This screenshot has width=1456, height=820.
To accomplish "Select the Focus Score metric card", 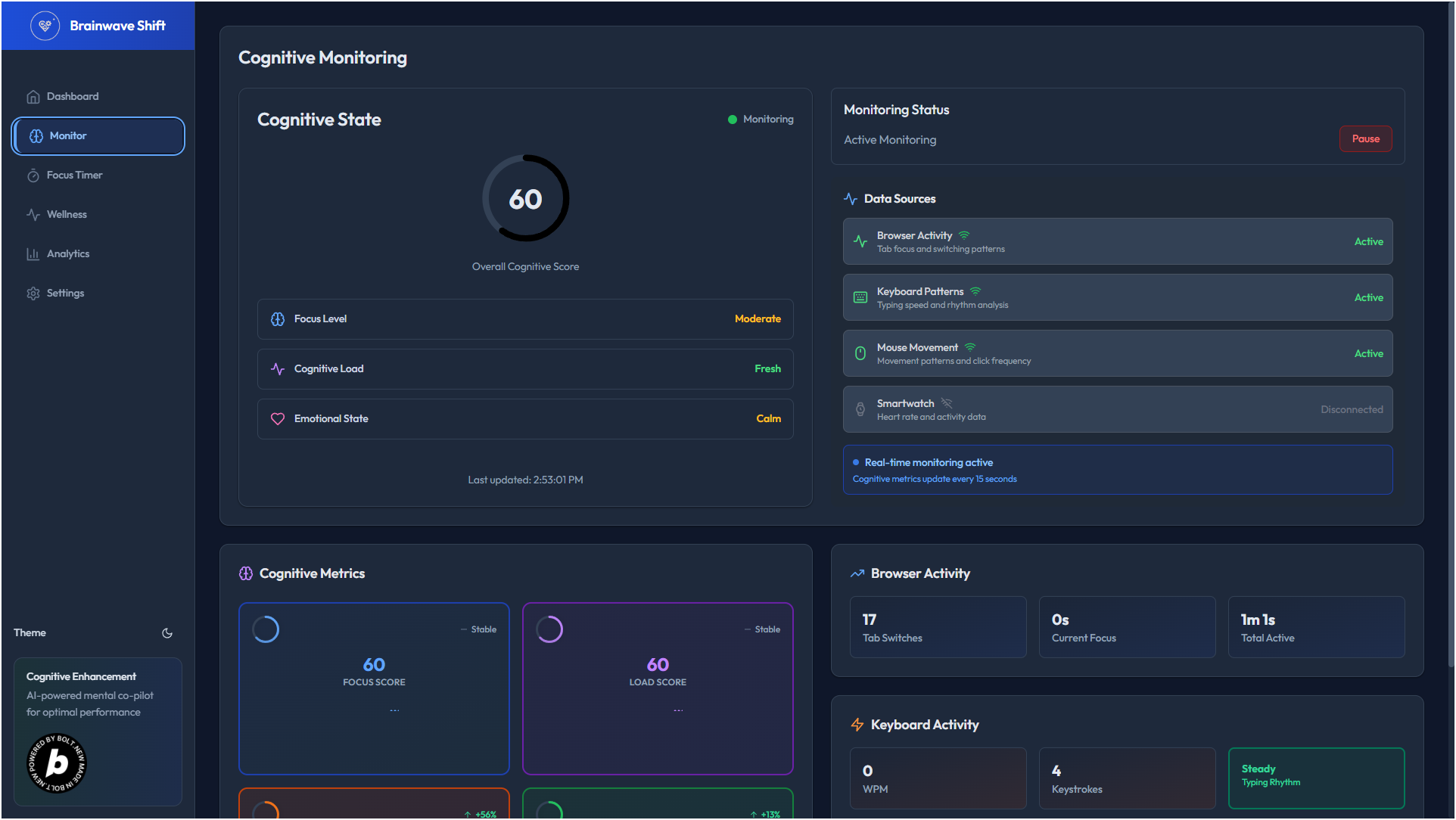I will coord(374,688).
